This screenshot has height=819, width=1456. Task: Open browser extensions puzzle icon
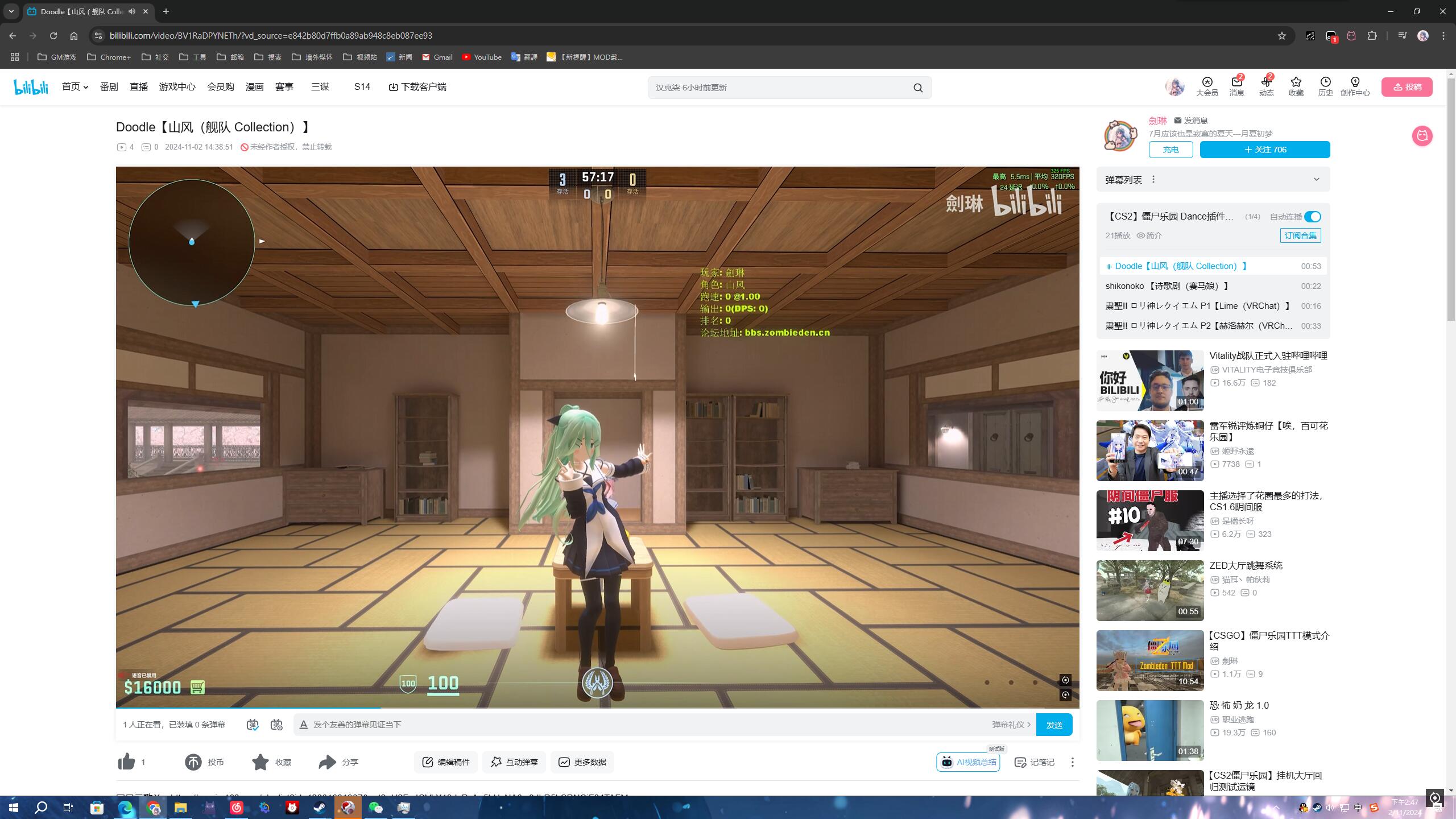pos(1372,36)
